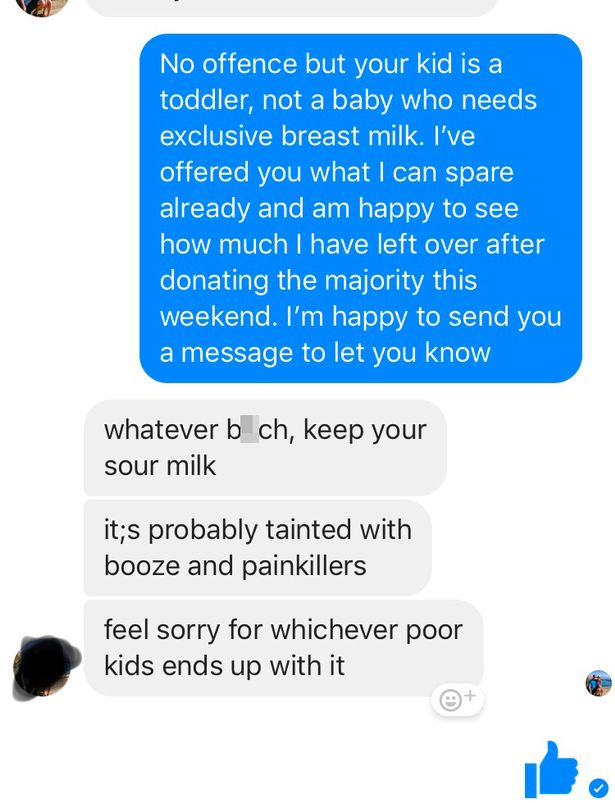Screen dimensions: 615x803
Task: Click the partial avatar at the top left
Action: [42, 7]
